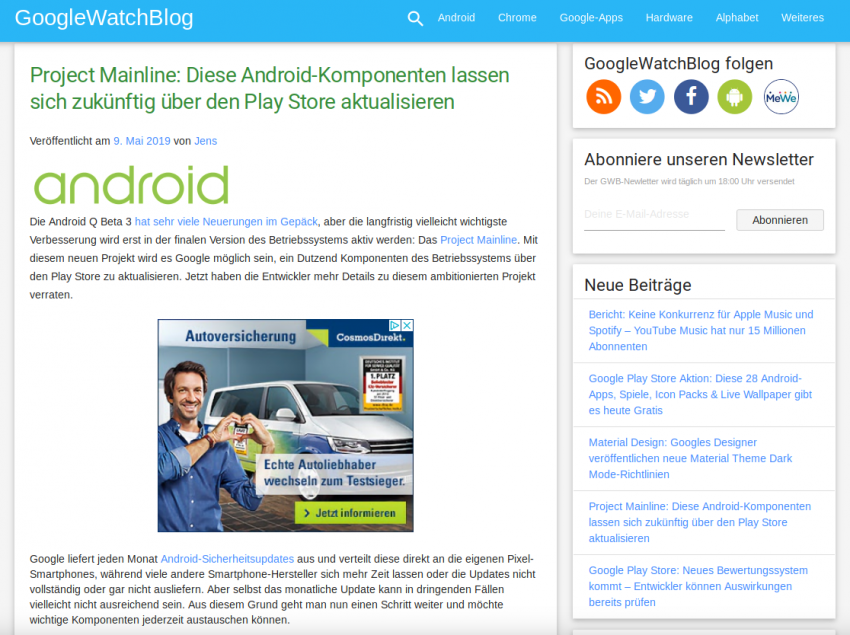Open the Play Store Aktion 28 Android-Apps article
Image resolution: width=850 pixels, height=635 pixels.
(700, 395)
